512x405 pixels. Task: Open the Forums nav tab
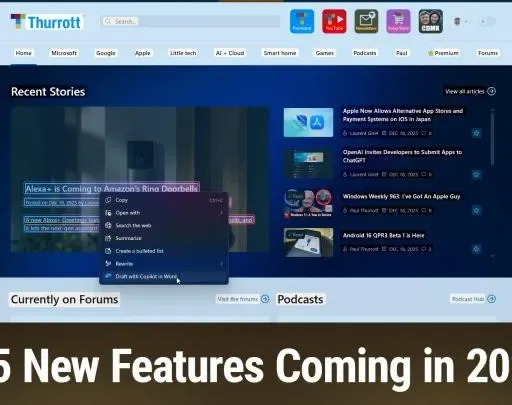pos(488,53)
